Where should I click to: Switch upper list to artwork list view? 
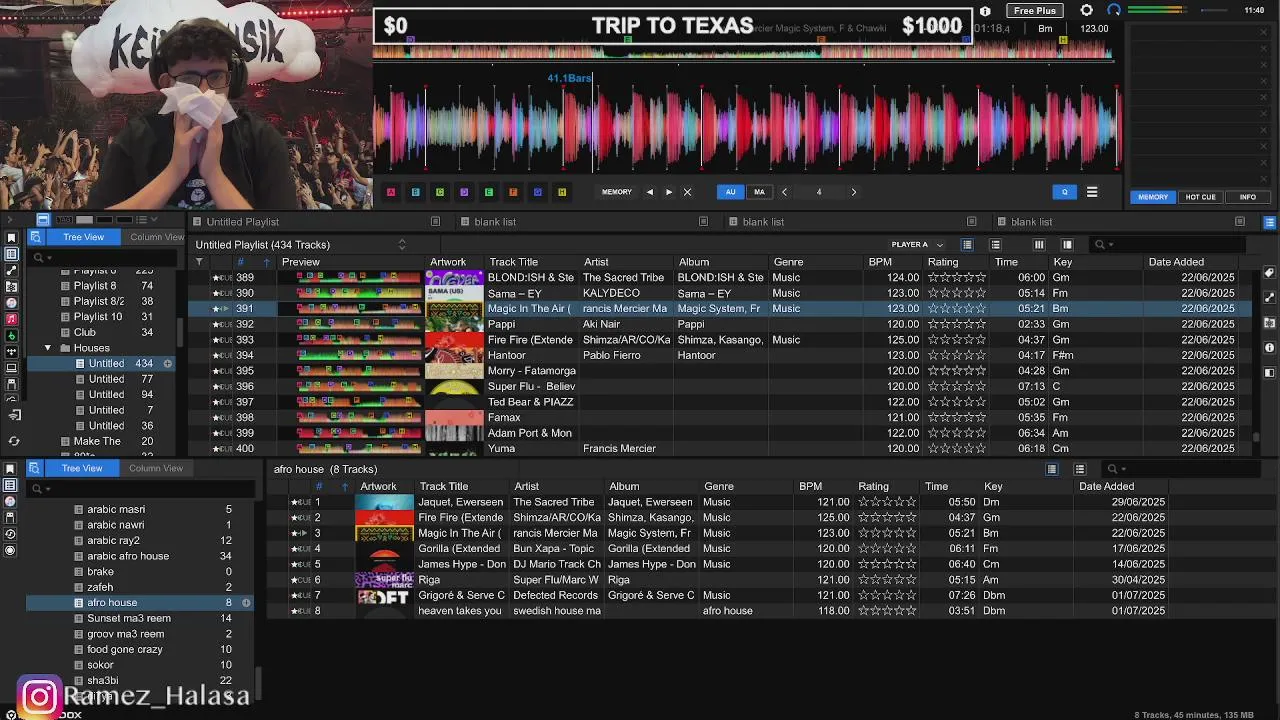point(967,245)
